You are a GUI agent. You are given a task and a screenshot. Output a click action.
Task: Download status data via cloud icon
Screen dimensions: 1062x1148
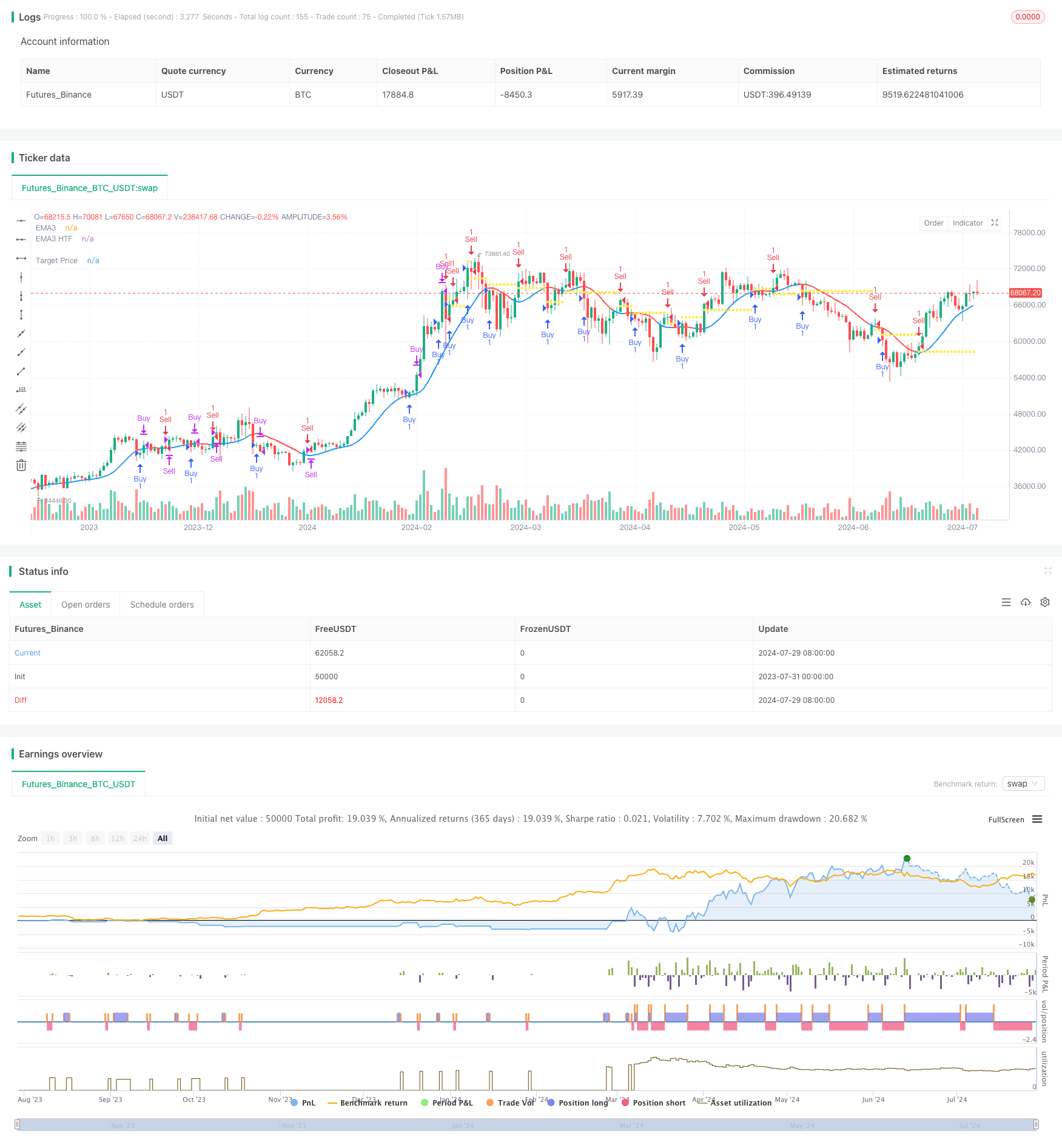click(x=1026, y=602)
